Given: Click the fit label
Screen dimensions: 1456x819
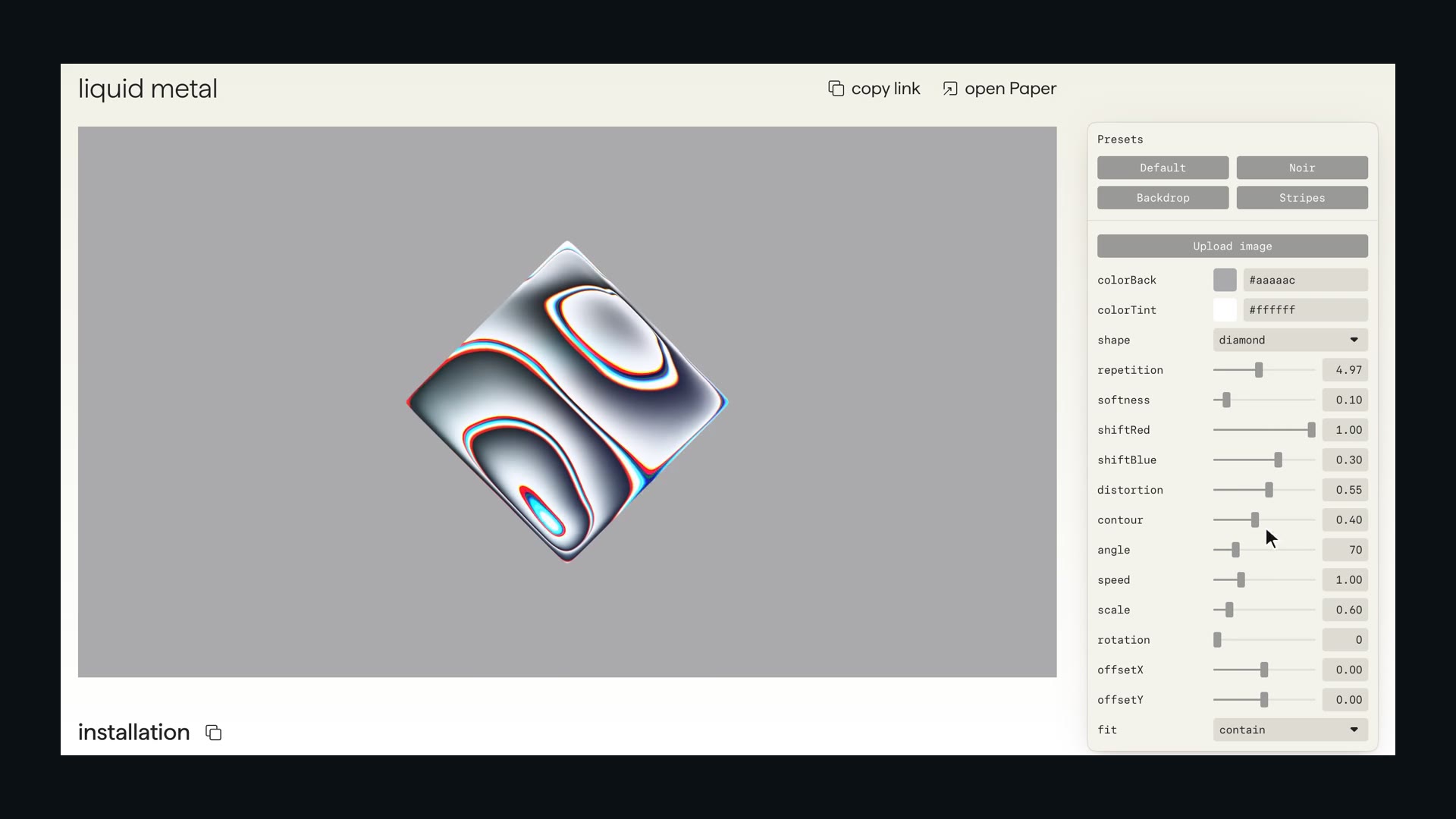Looking at the screenshot, I should click(x=1107, y=730).
